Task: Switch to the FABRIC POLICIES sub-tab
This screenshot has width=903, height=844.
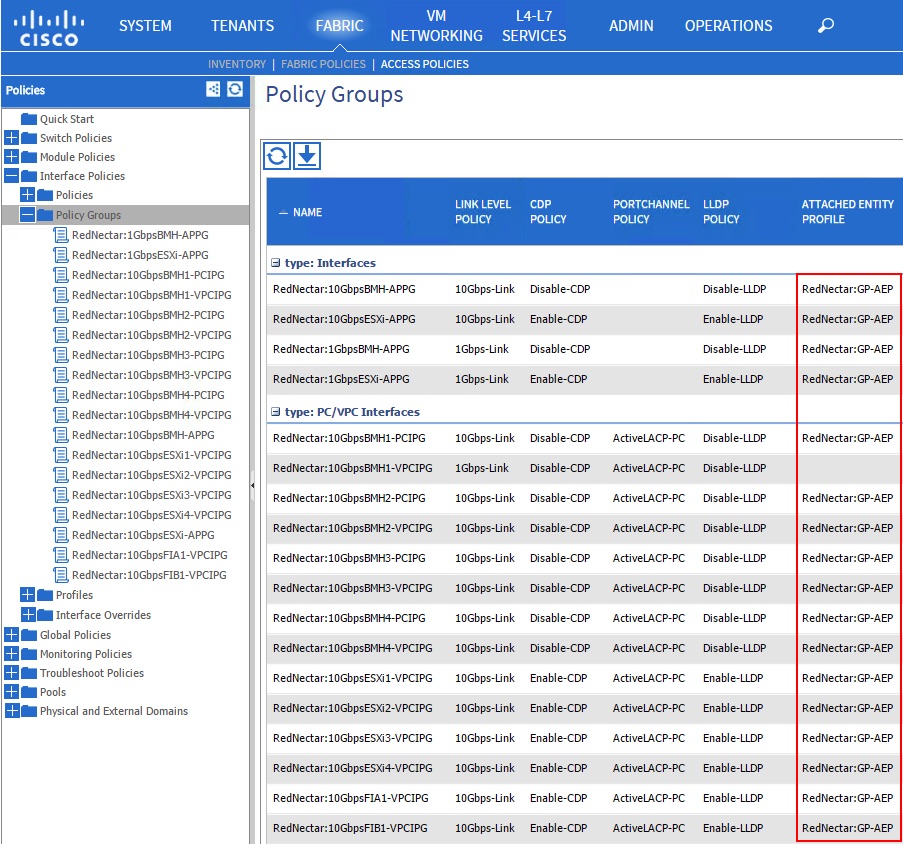Action: coord(323,64)
